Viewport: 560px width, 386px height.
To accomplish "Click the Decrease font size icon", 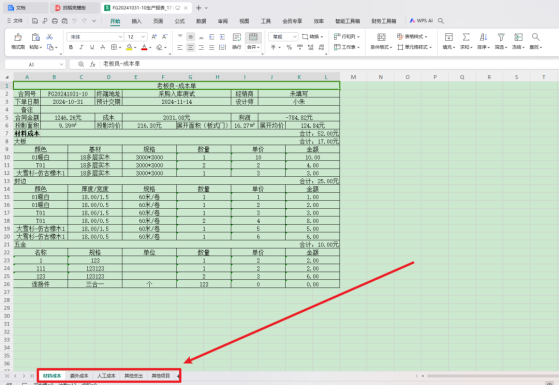I will click(x=165, y=37).
